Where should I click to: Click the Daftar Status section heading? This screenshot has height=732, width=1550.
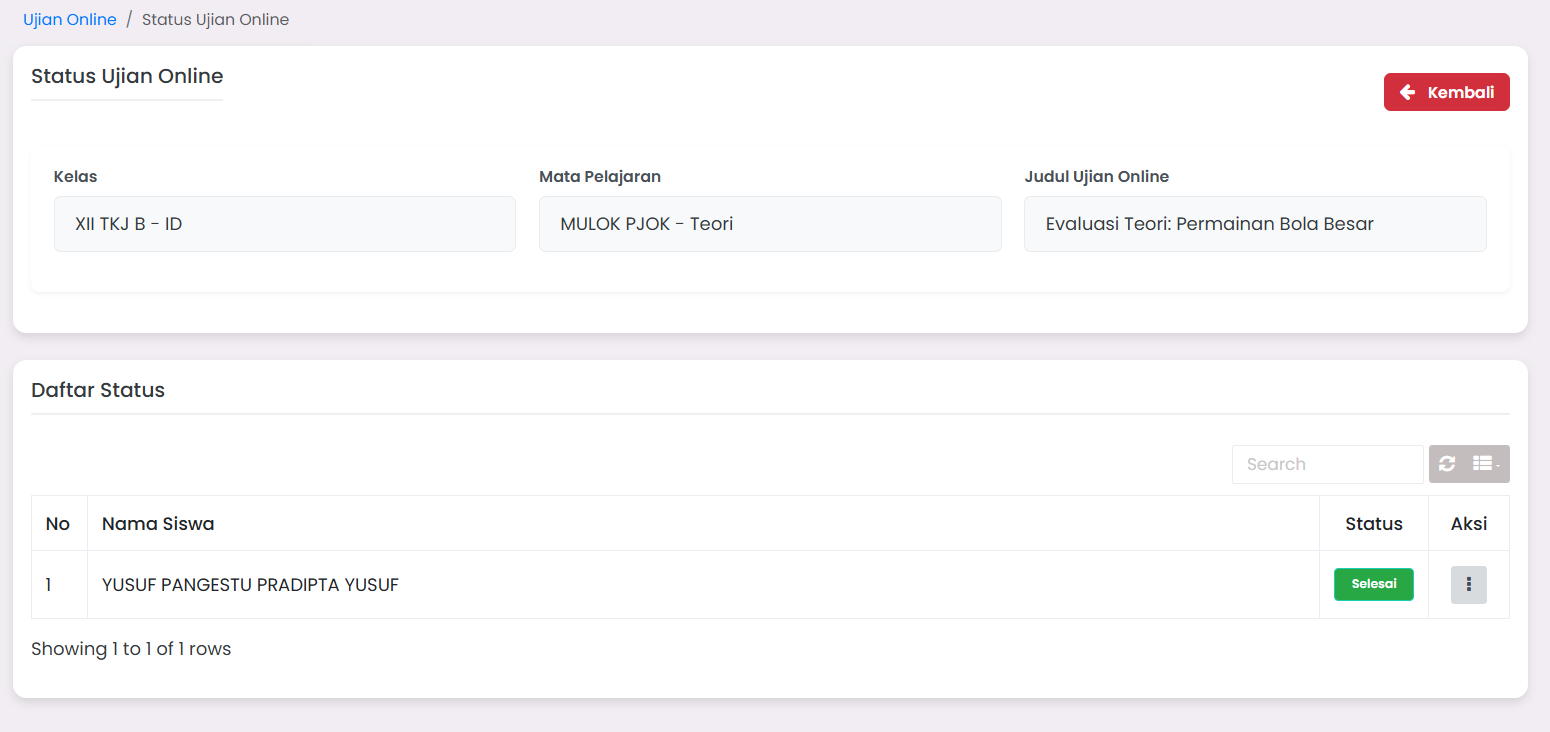point(98,390)
